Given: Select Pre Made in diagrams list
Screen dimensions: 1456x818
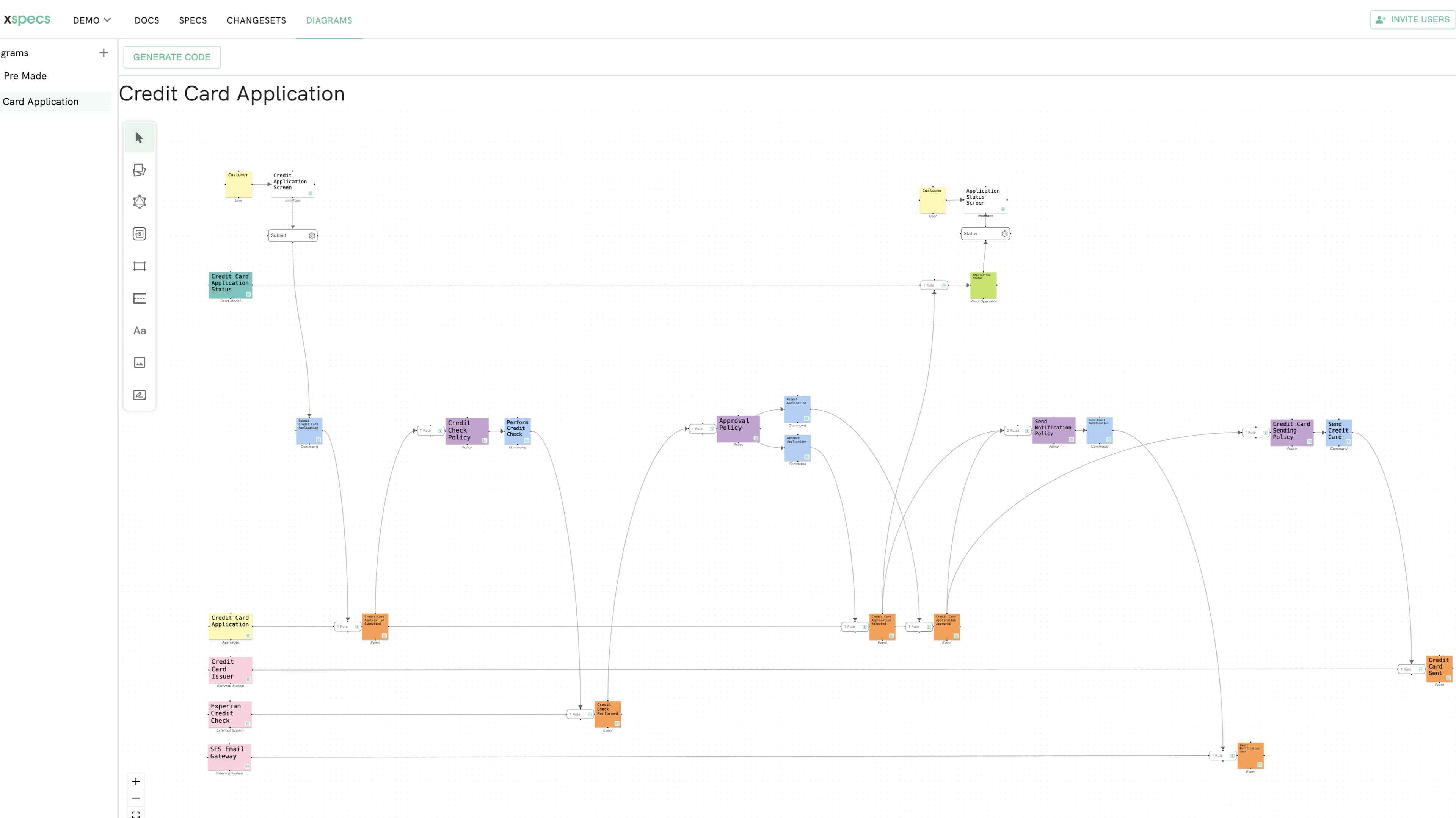Looking at the screenshot, I should point(25,76).
